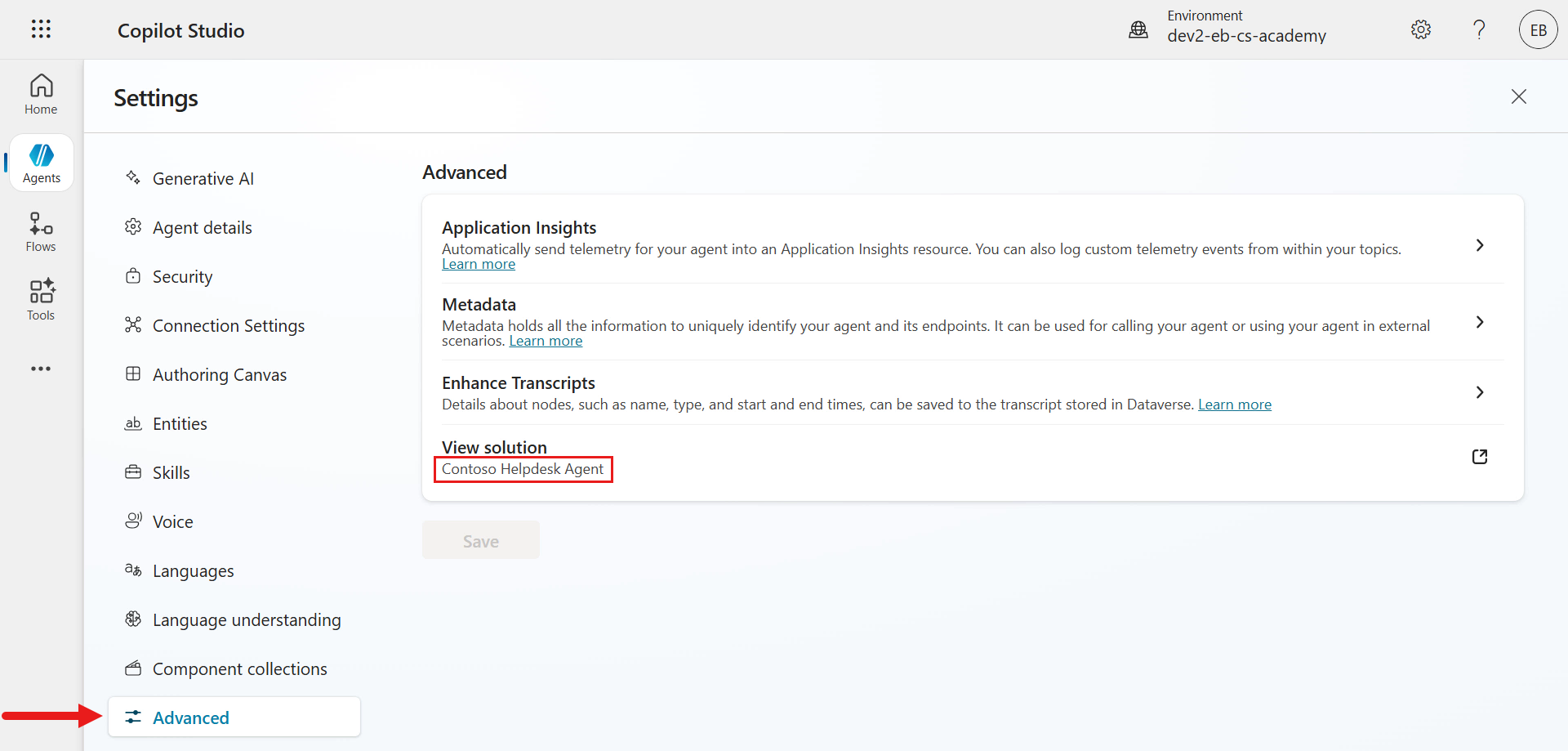
Task: Expand the Enhance Transcripts chevron
Action: 1481,392
